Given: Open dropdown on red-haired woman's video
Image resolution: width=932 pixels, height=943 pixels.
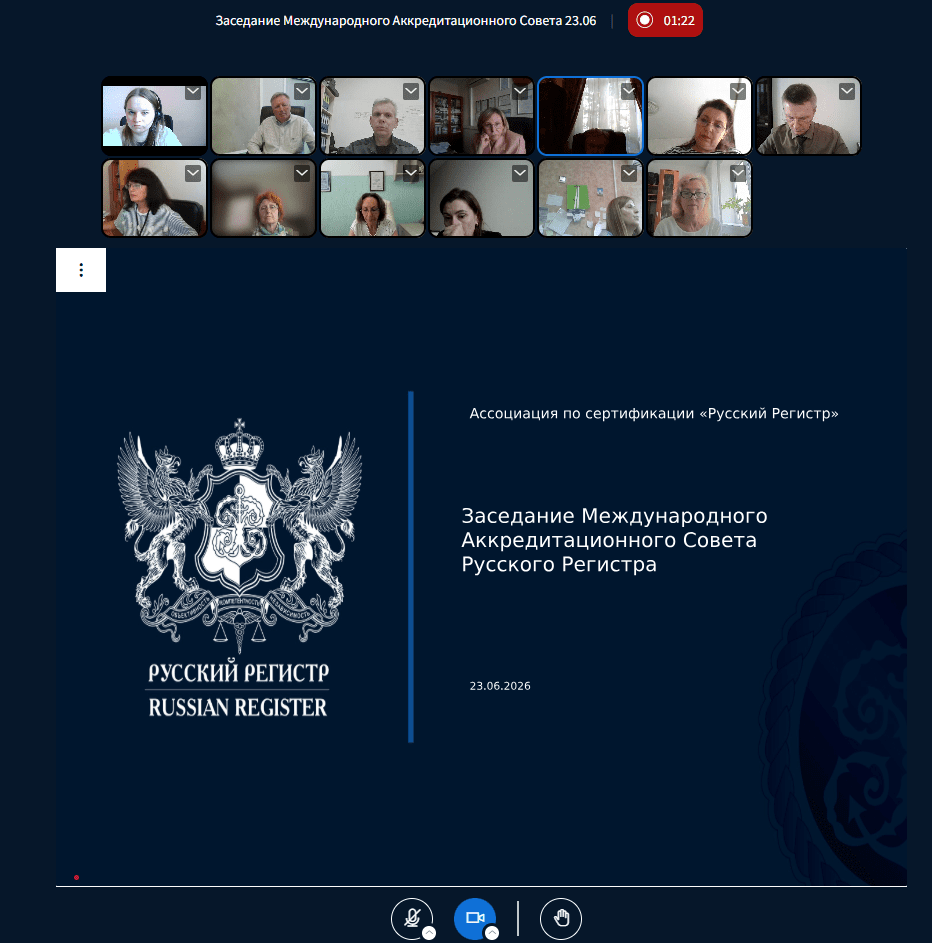Looking at the screenshot, I should coord(302,174).
